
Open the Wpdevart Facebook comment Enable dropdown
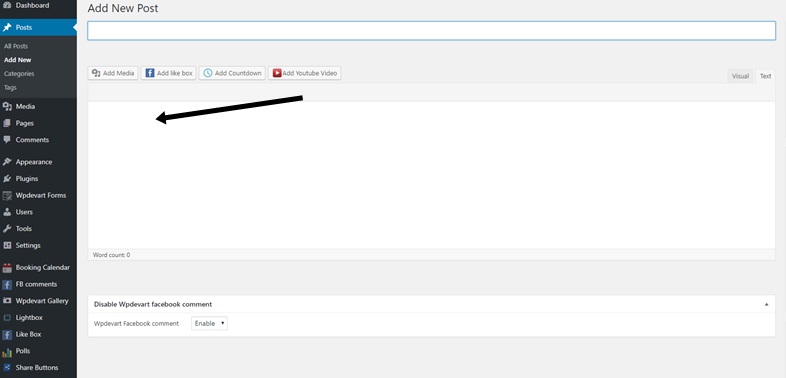coord(210,323)
